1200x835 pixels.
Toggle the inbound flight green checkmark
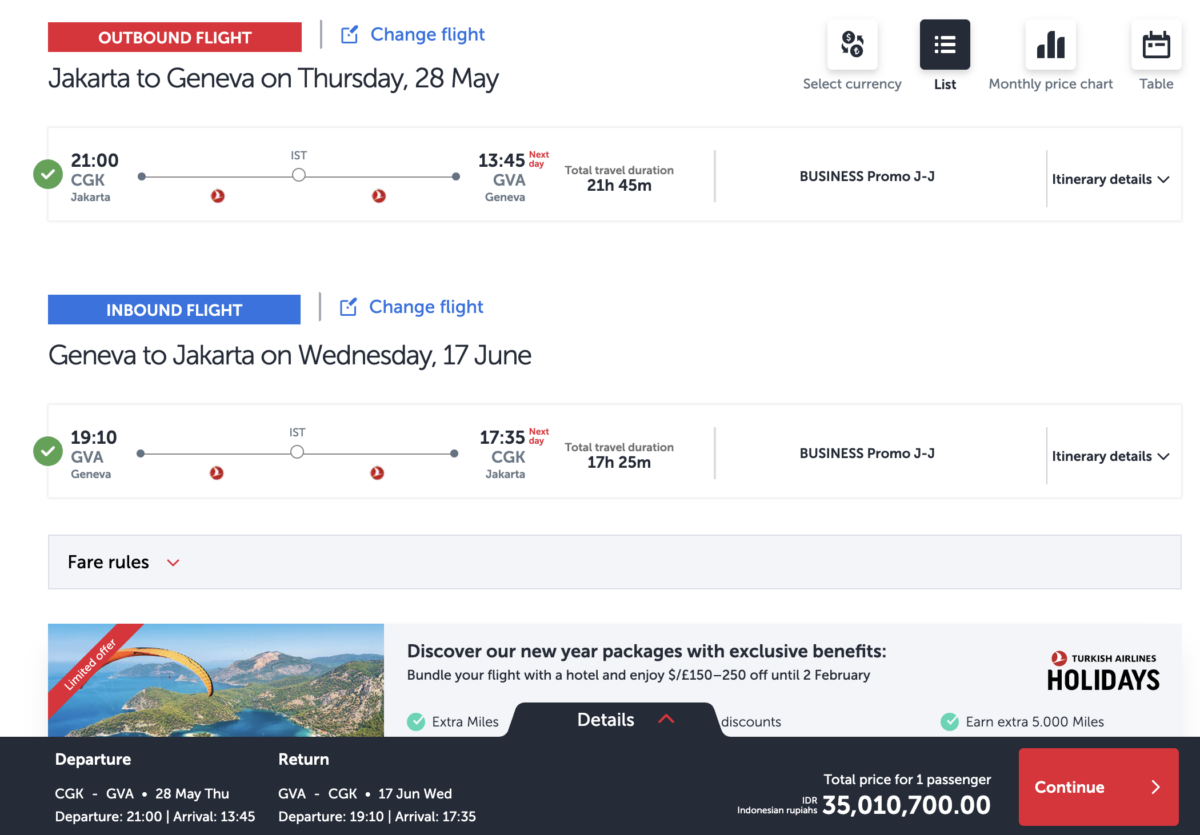coord(47,452)
